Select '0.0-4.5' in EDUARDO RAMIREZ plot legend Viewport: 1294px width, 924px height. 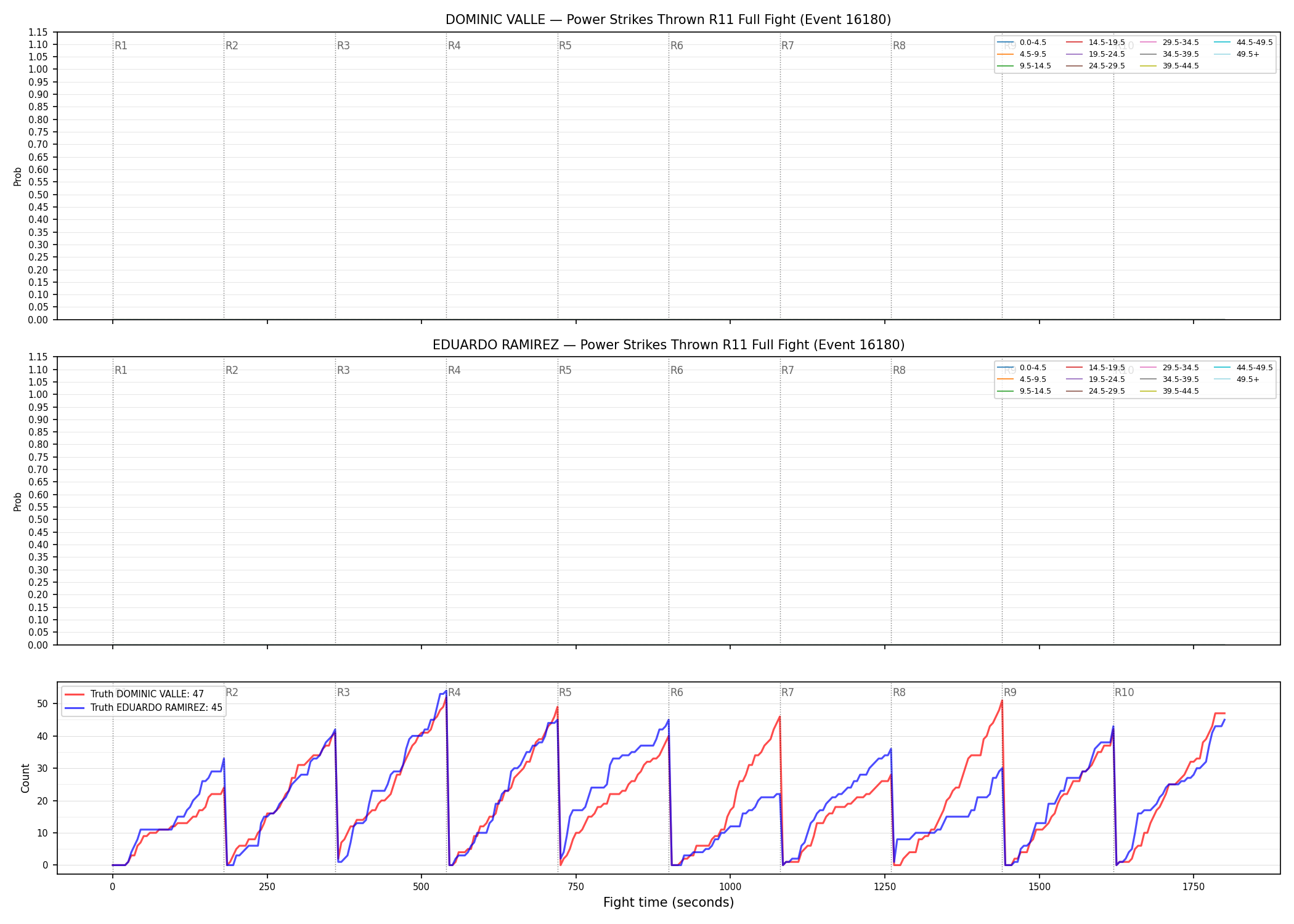pos(1033,368)
